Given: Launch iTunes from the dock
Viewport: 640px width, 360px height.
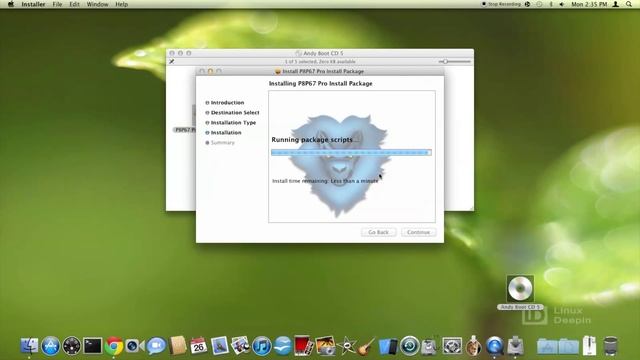Looking at the screenshot, I should [262, 346].
